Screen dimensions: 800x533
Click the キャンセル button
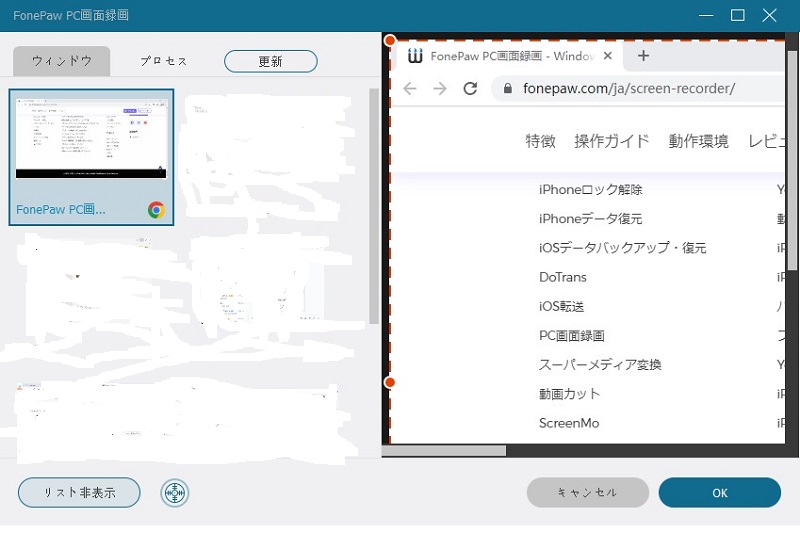(x=587, y=492)
